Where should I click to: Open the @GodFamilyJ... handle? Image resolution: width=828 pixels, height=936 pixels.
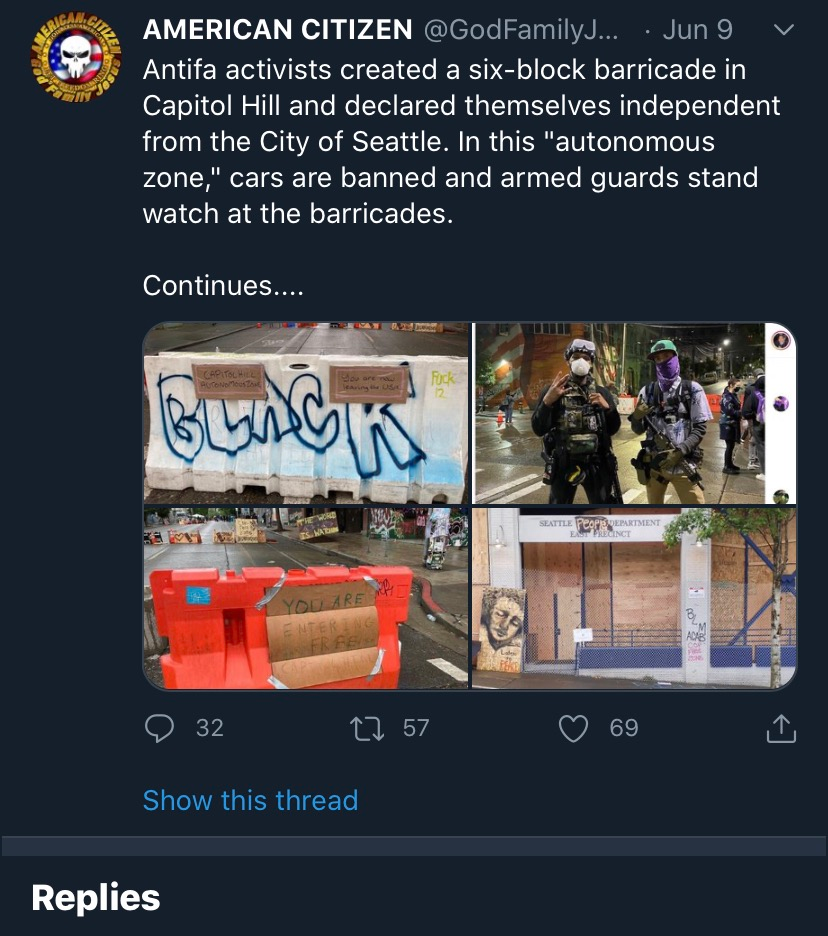click(521, 30)
